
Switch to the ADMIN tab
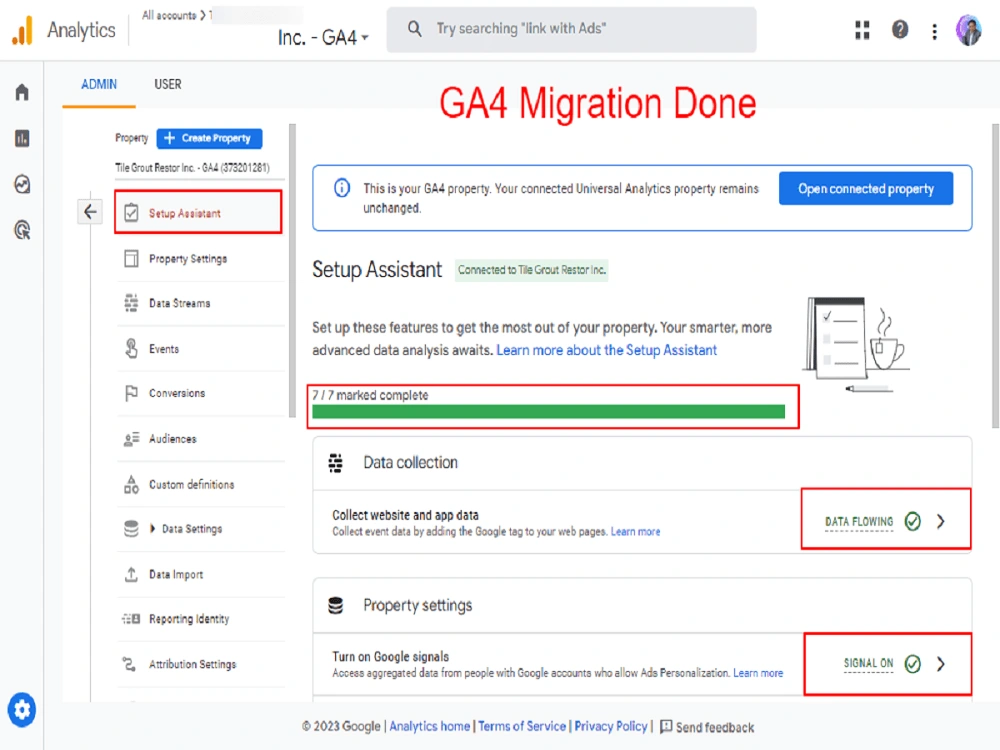point(98,84)
